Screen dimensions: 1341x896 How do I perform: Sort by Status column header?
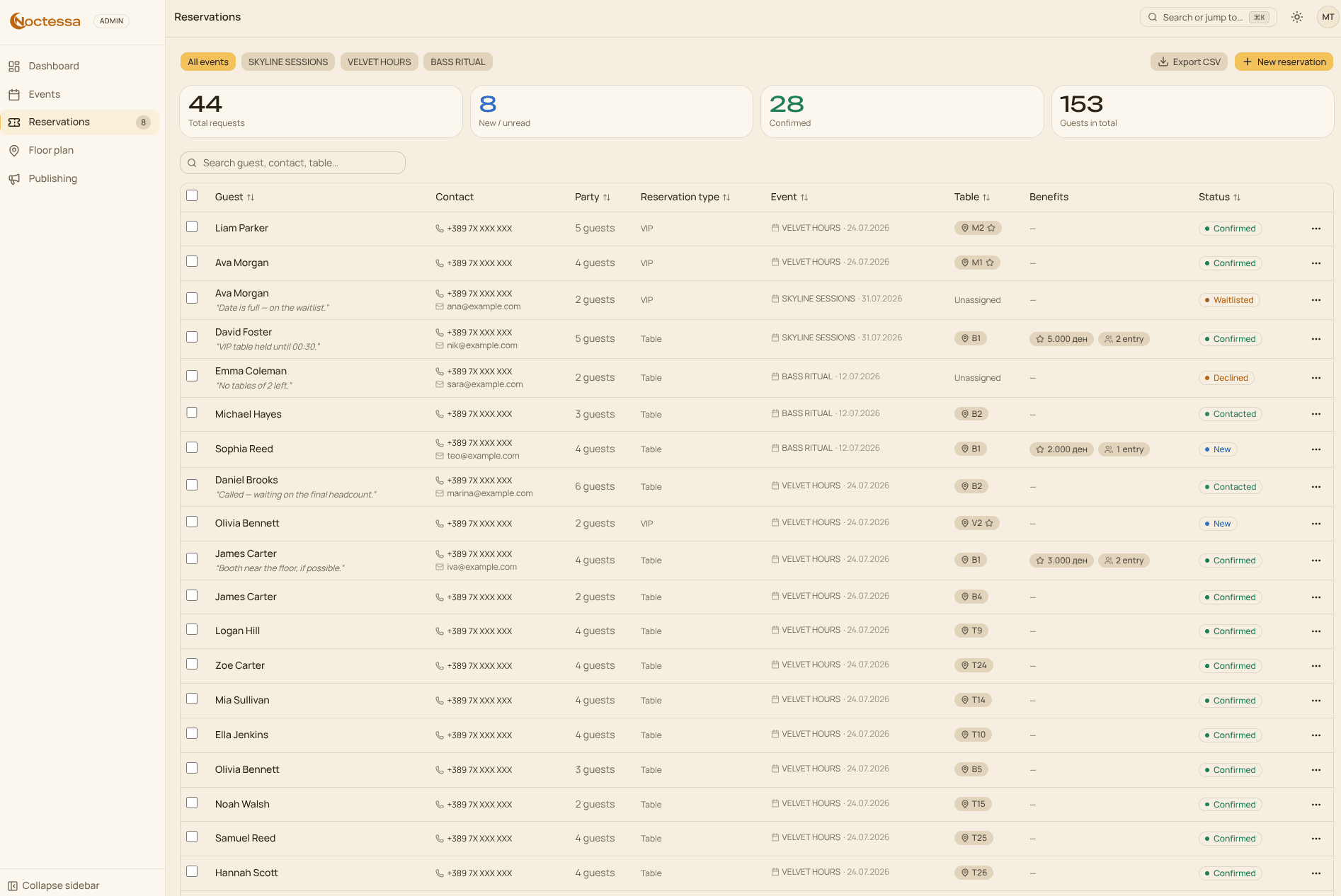(1219, 197)
